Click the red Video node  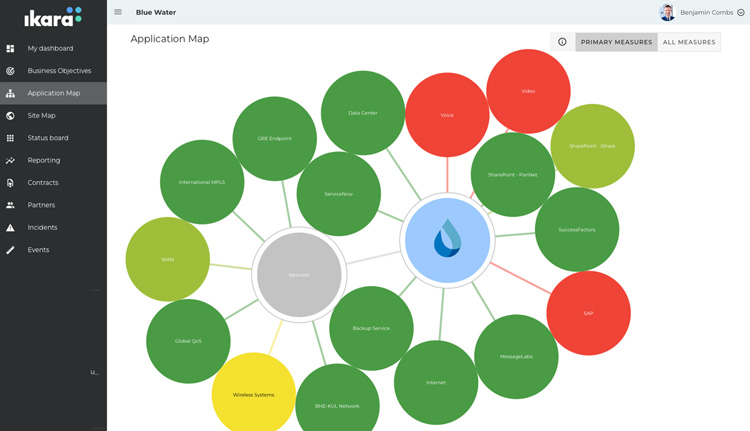pyautogui.click(x=528, y=91)
